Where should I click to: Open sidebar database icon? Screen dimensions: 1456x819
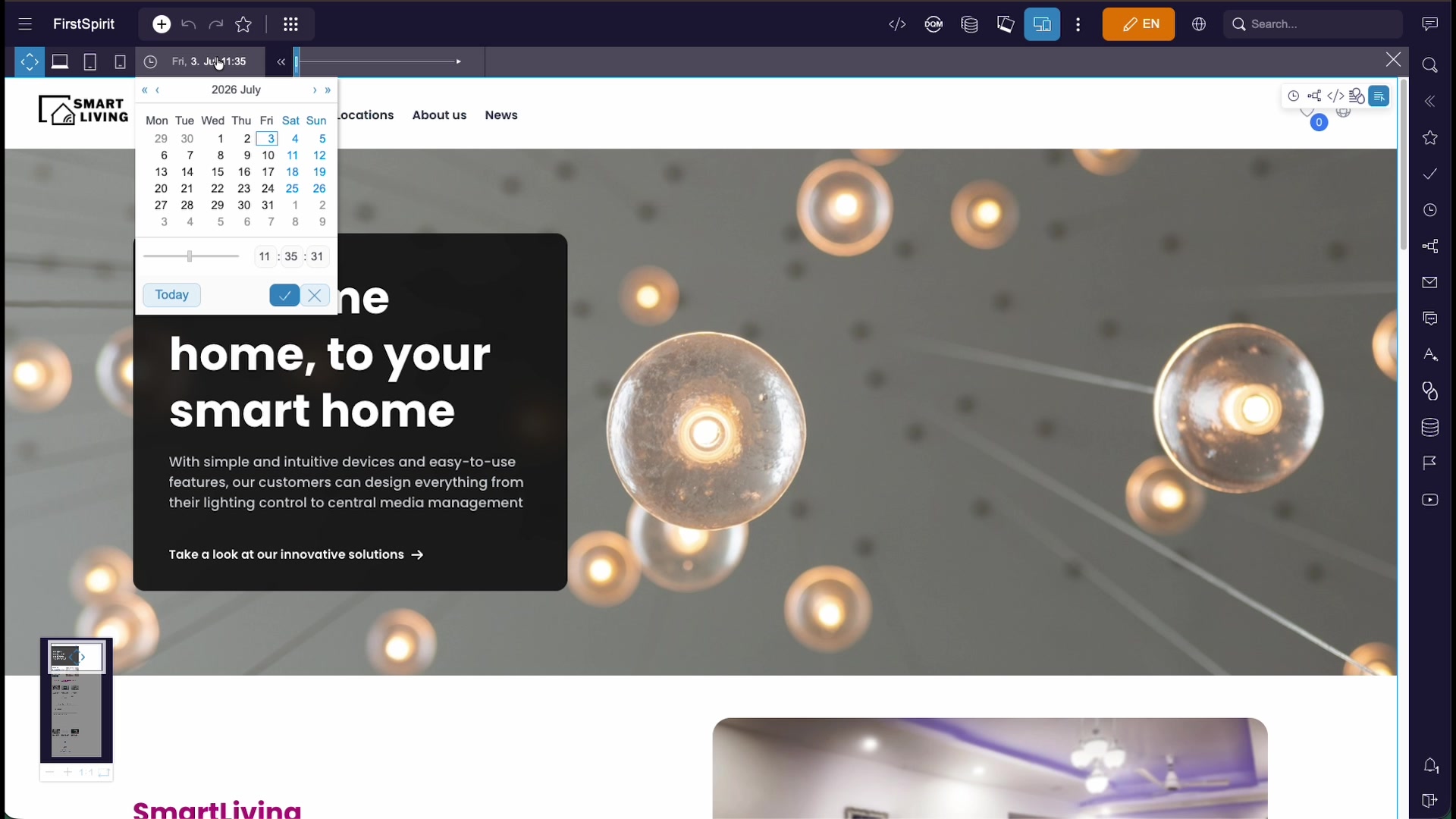coord(1430,428)
